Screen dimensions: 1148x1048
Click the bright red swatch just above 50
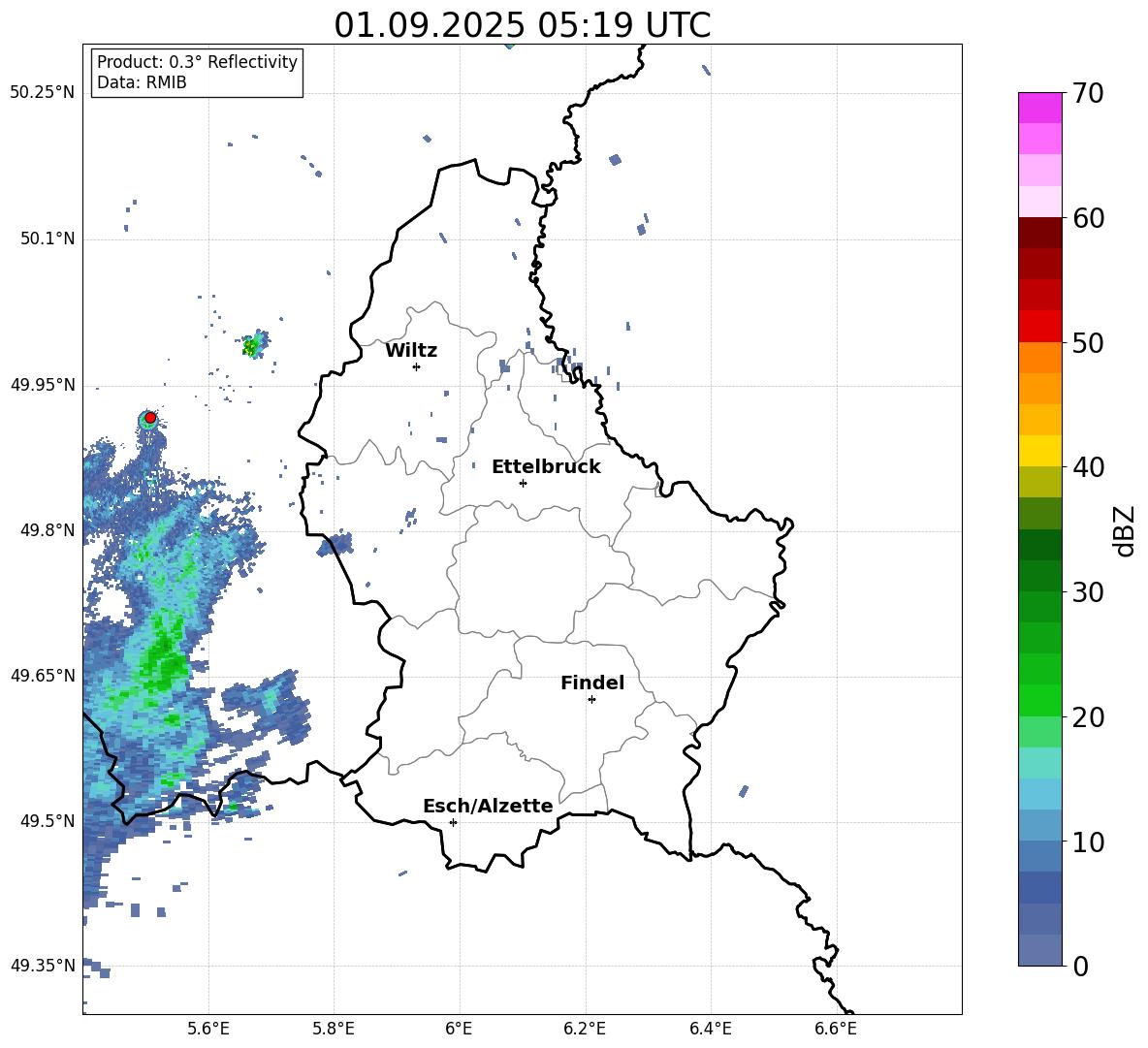tap(1039, 327)
